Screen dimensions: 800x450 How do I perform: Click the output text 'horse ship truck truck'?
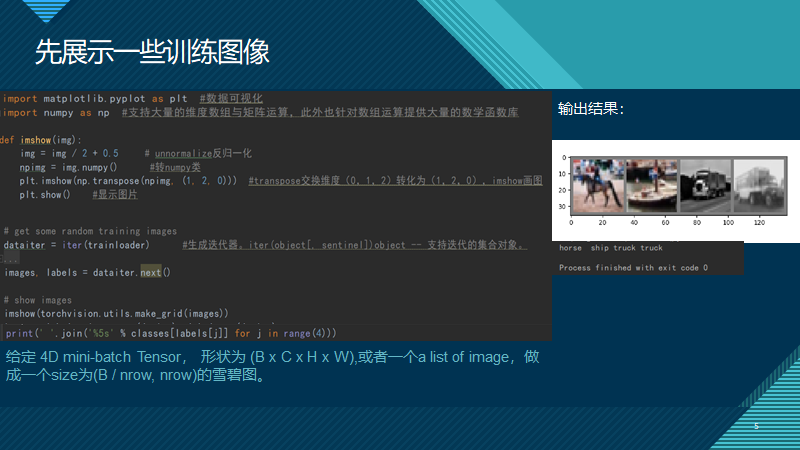611,248
